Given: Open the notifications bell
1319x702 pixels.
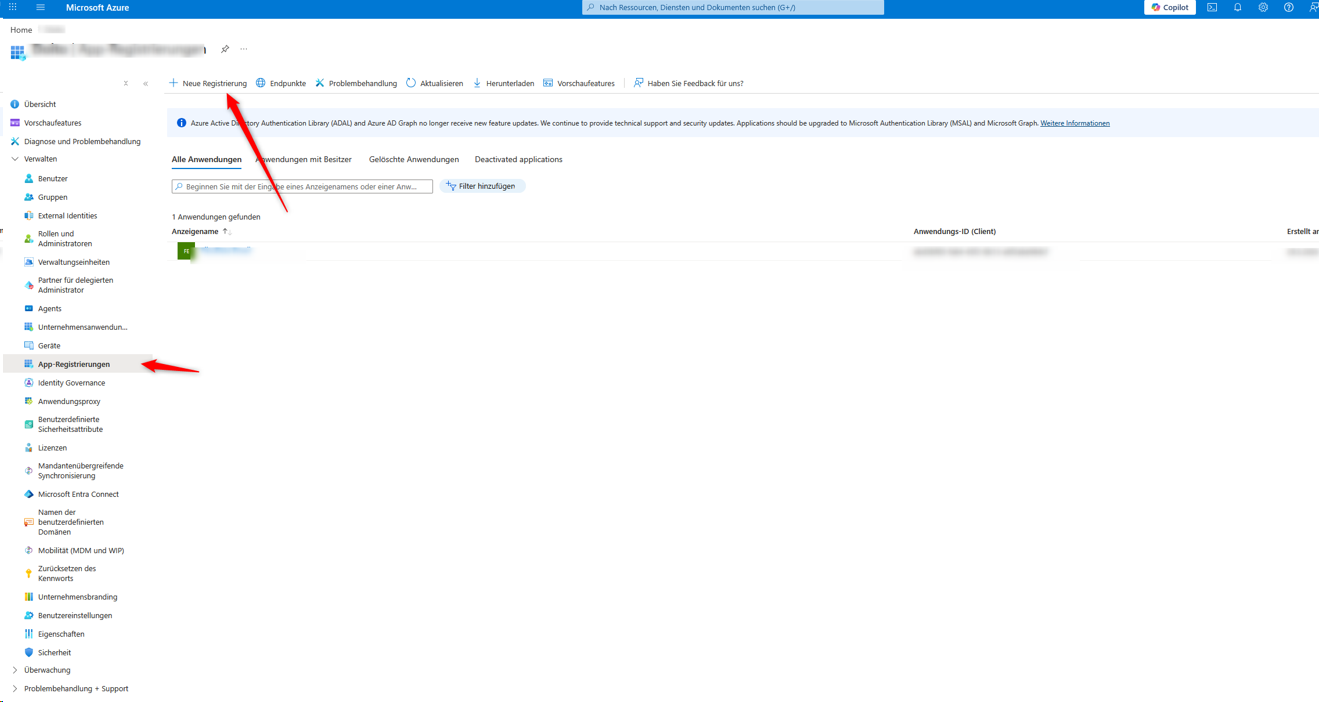Looking at the screenshot, I should (x=1237, y=7).
